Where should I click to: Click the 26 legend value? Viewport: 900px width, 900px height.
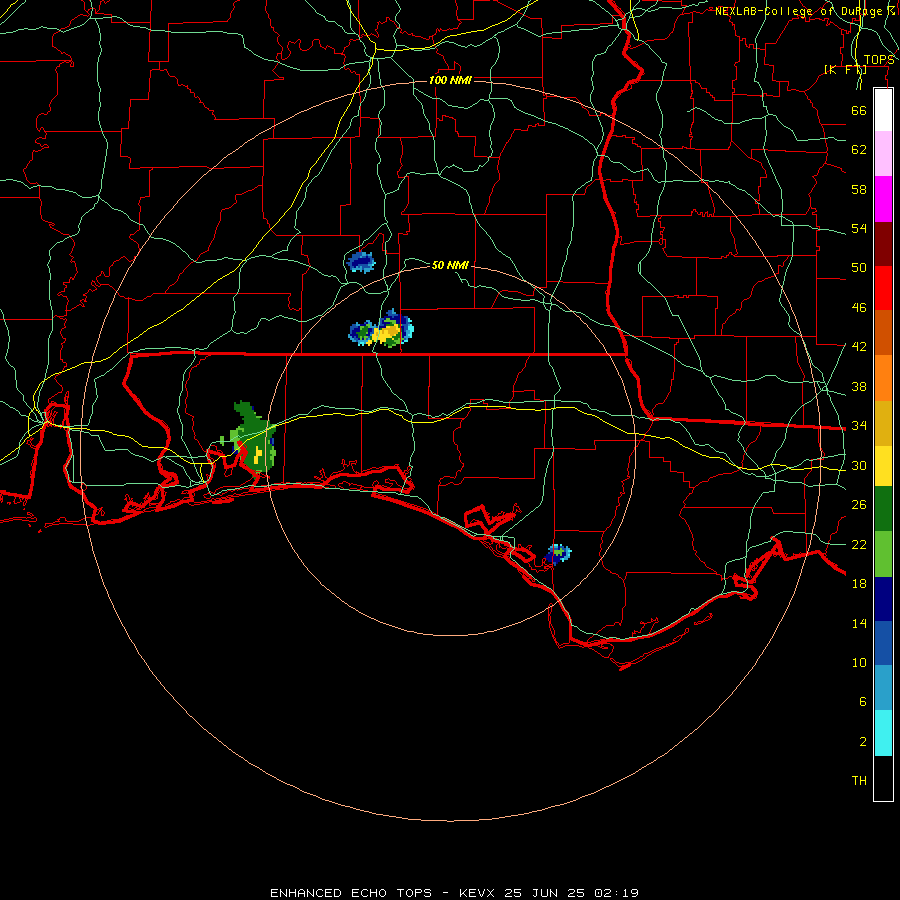pyautogui.click(x=859, y=505)
